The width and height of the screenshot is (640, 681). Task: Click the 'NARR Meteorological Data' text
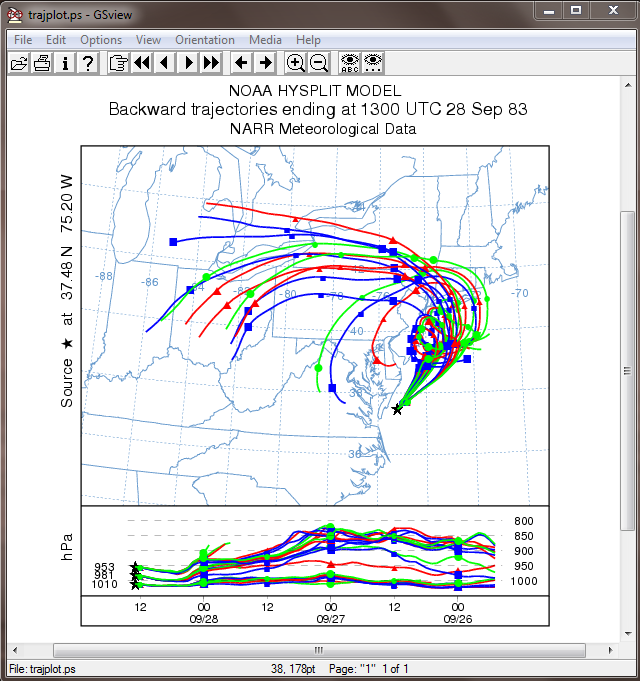(323, 129)
